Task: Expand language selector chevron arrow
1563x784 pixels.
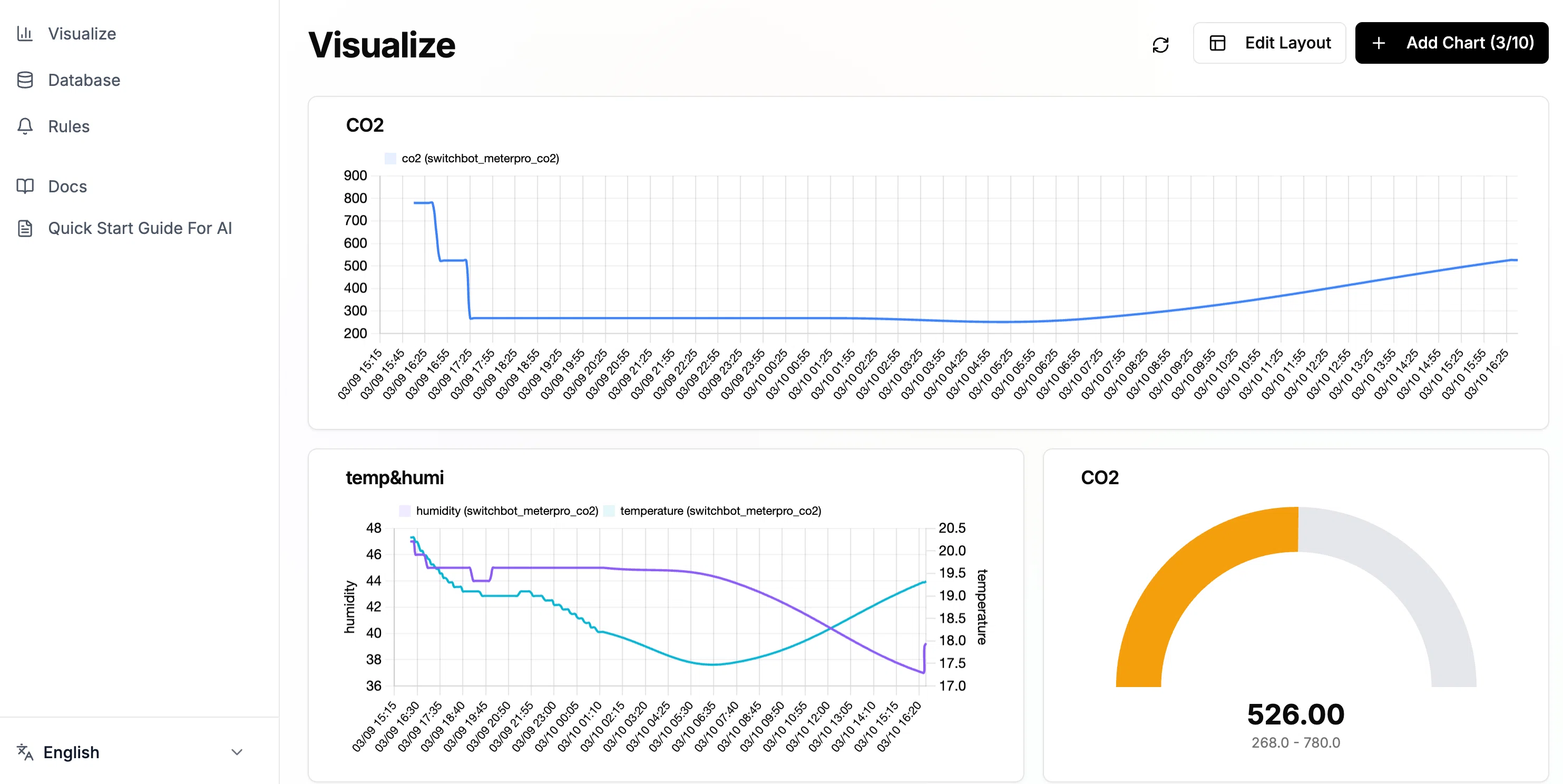Action: click(x=237, y=752)
